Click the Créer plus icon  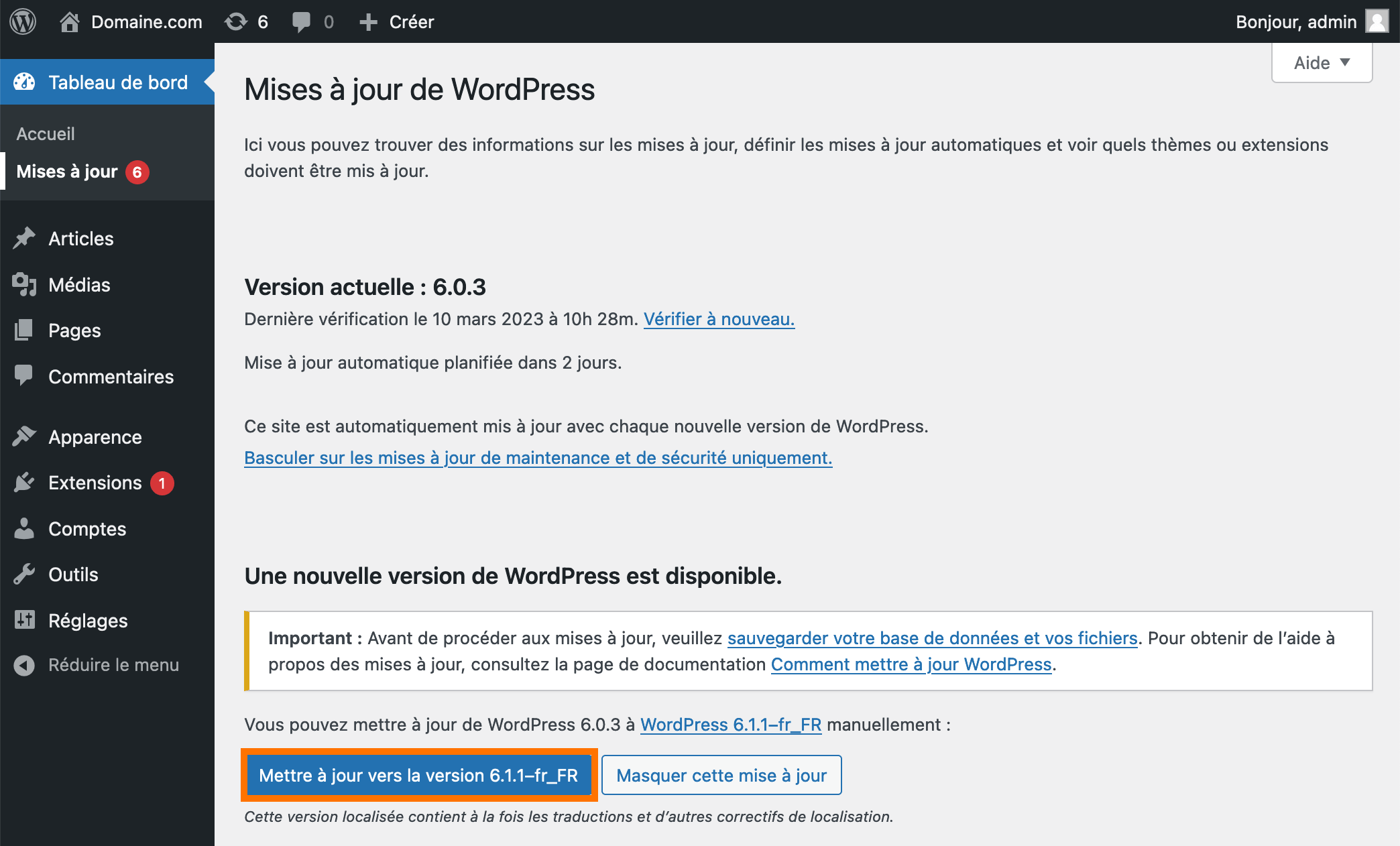coord(368,21)
